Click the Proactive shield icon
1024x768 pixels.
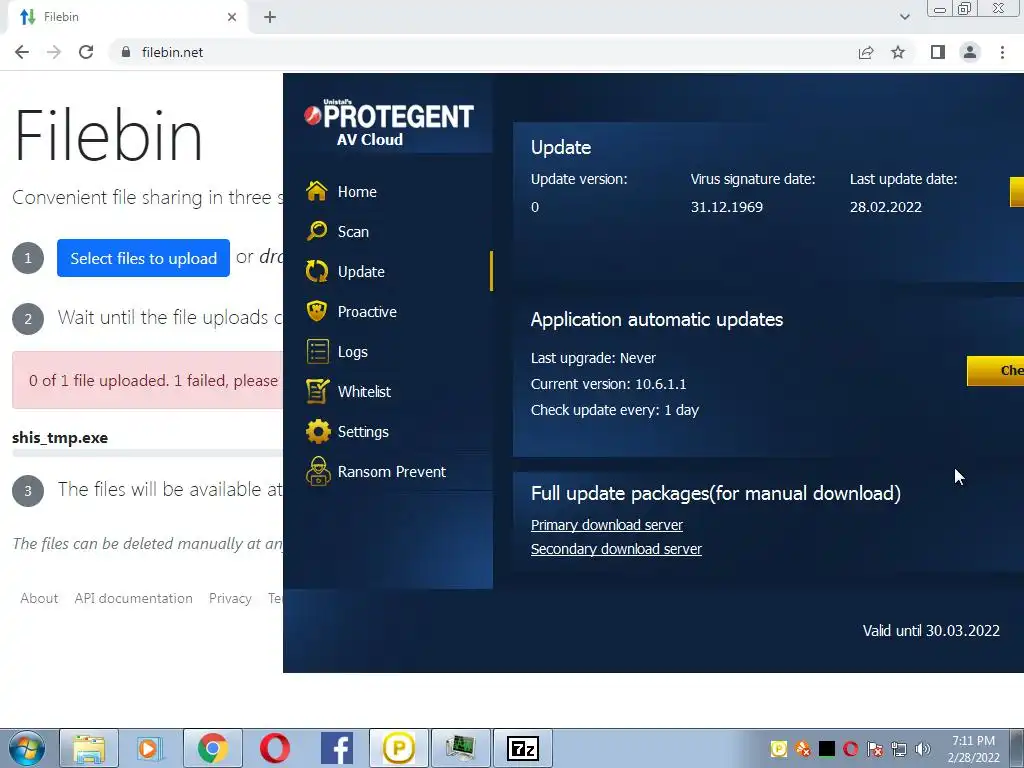point(317,312)
